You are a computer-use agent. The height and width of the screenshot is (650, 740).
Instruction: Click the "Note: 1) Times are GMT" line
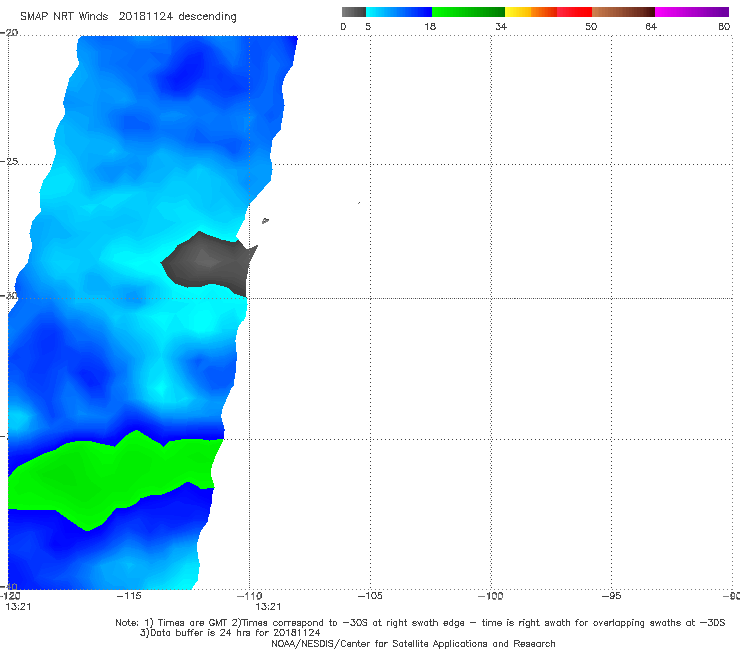coord(420,623)
